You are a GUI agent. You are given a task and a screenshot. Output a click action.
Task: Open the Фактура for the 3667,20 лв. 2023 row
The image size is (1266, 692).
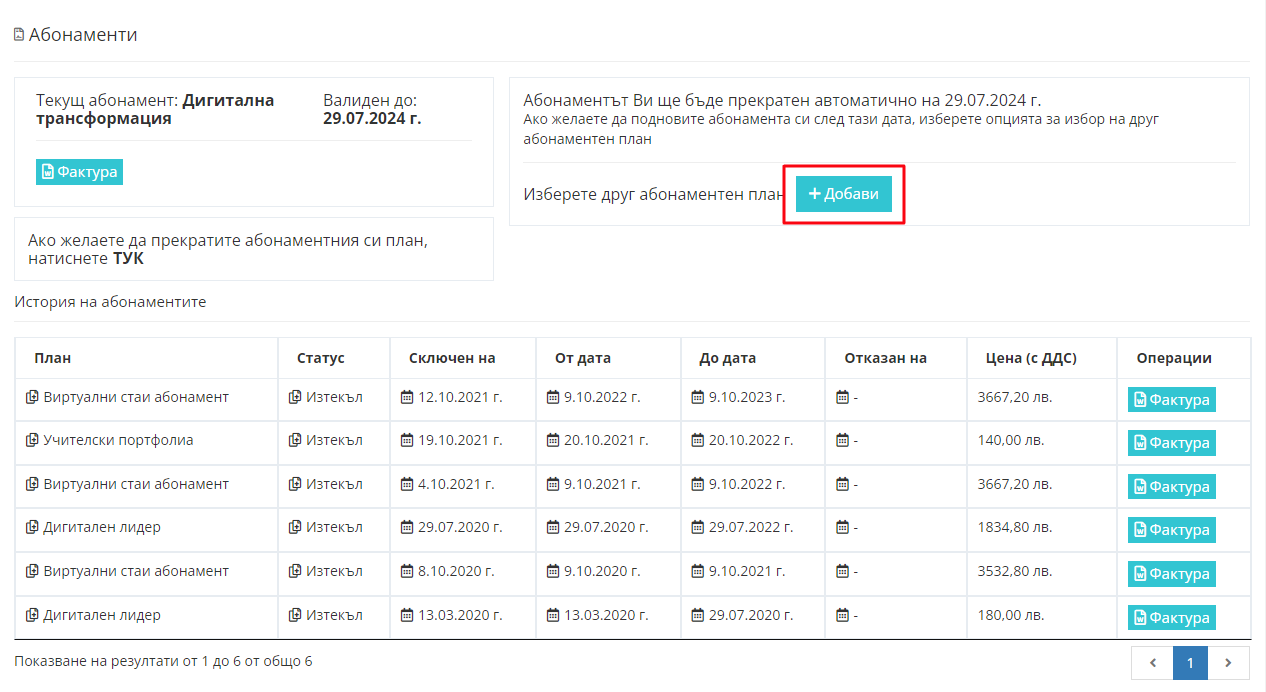(1171, 400)
